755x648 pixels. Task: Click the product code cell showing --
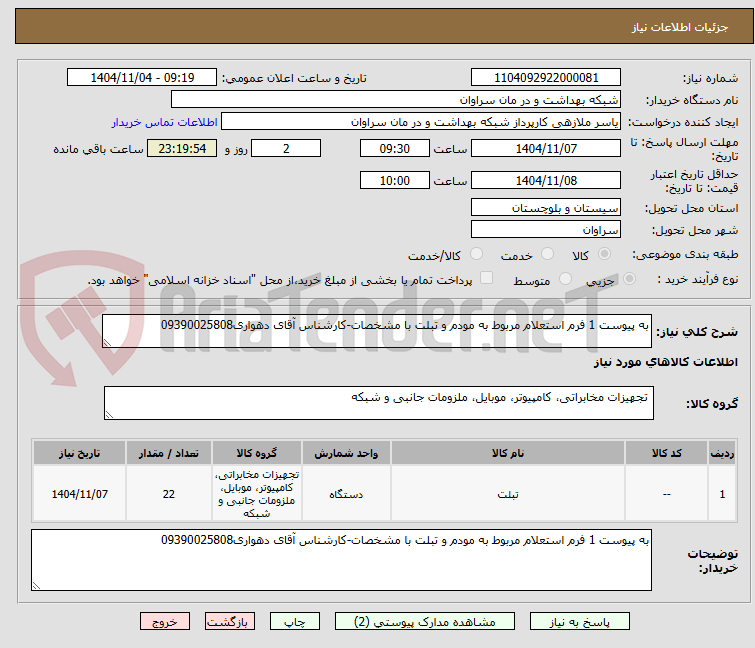666,494
